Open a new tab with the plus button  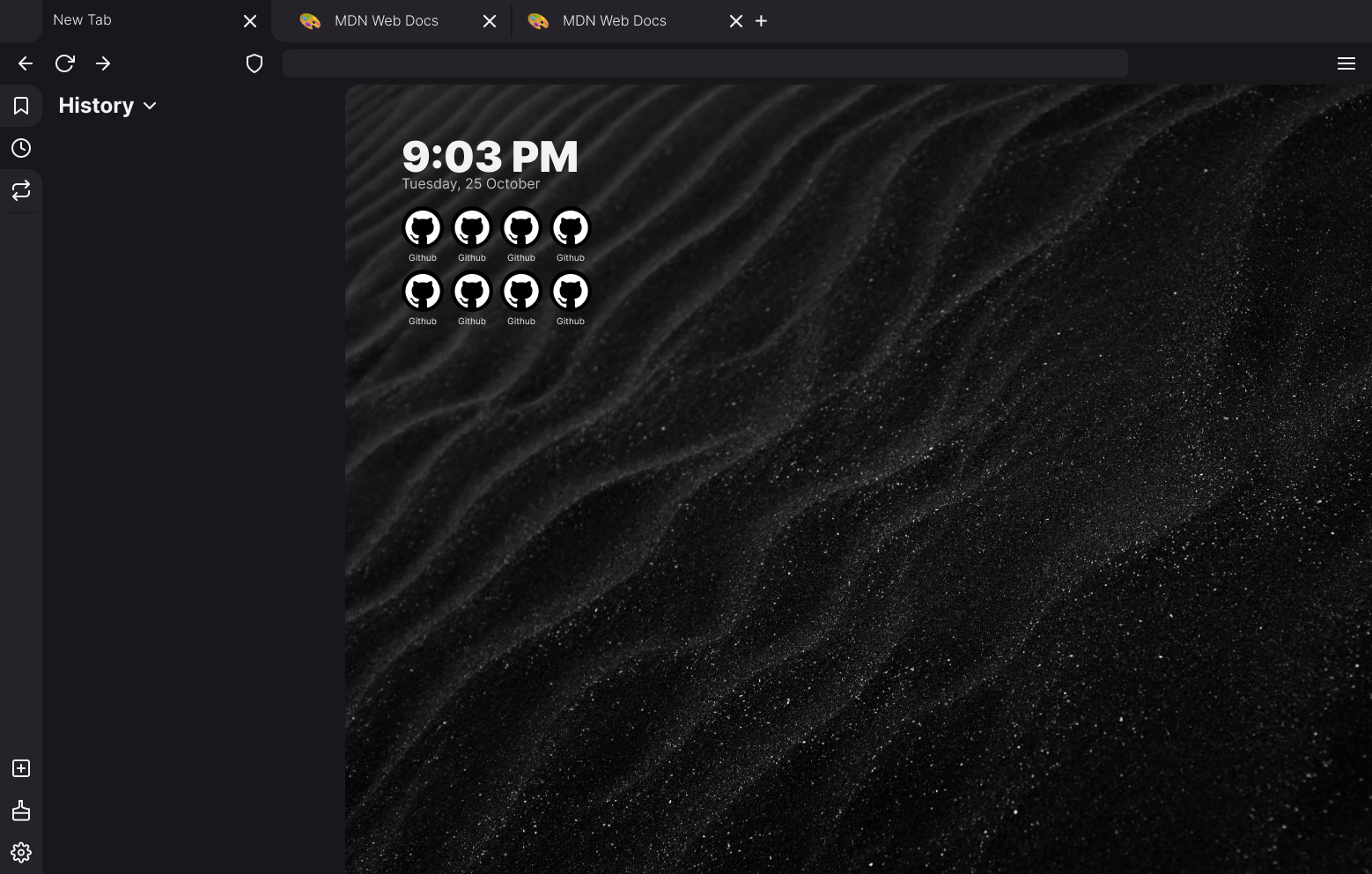760,20
